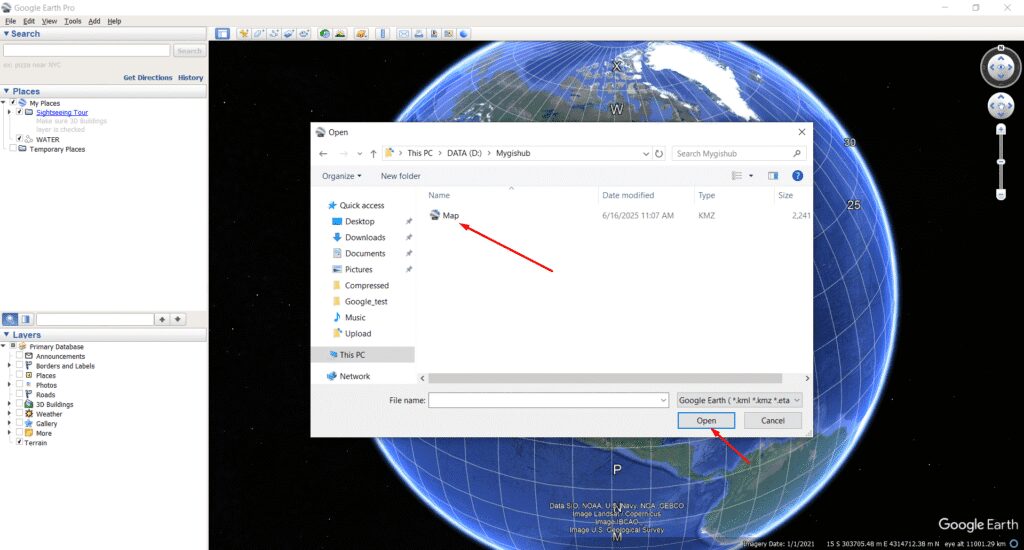Enable the 3D Buildings layer checkbox
Image resolution: width=1024 pixels, height=550 pixels.
20,404
